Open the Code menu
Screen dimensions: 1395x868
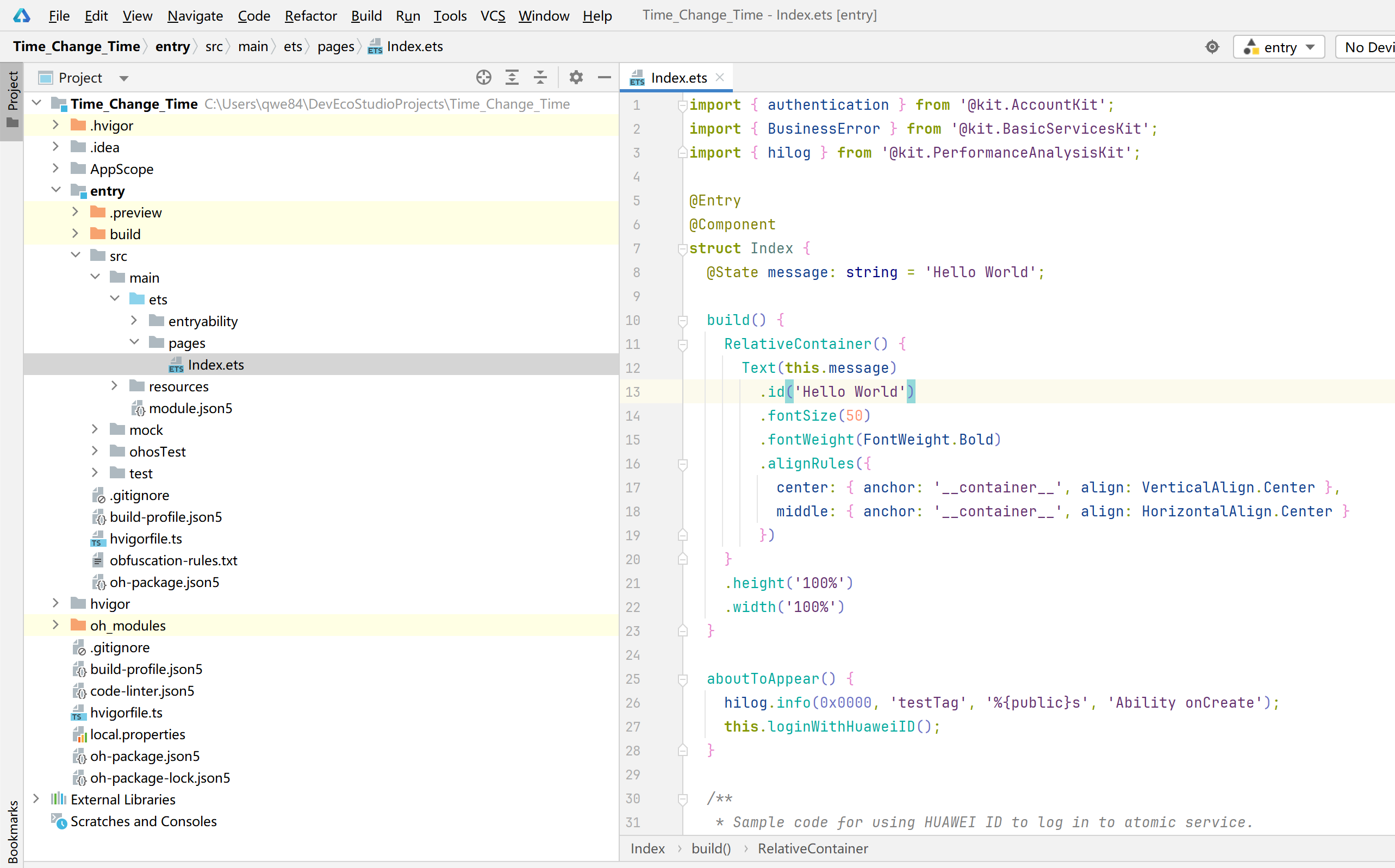click(254, 16)
